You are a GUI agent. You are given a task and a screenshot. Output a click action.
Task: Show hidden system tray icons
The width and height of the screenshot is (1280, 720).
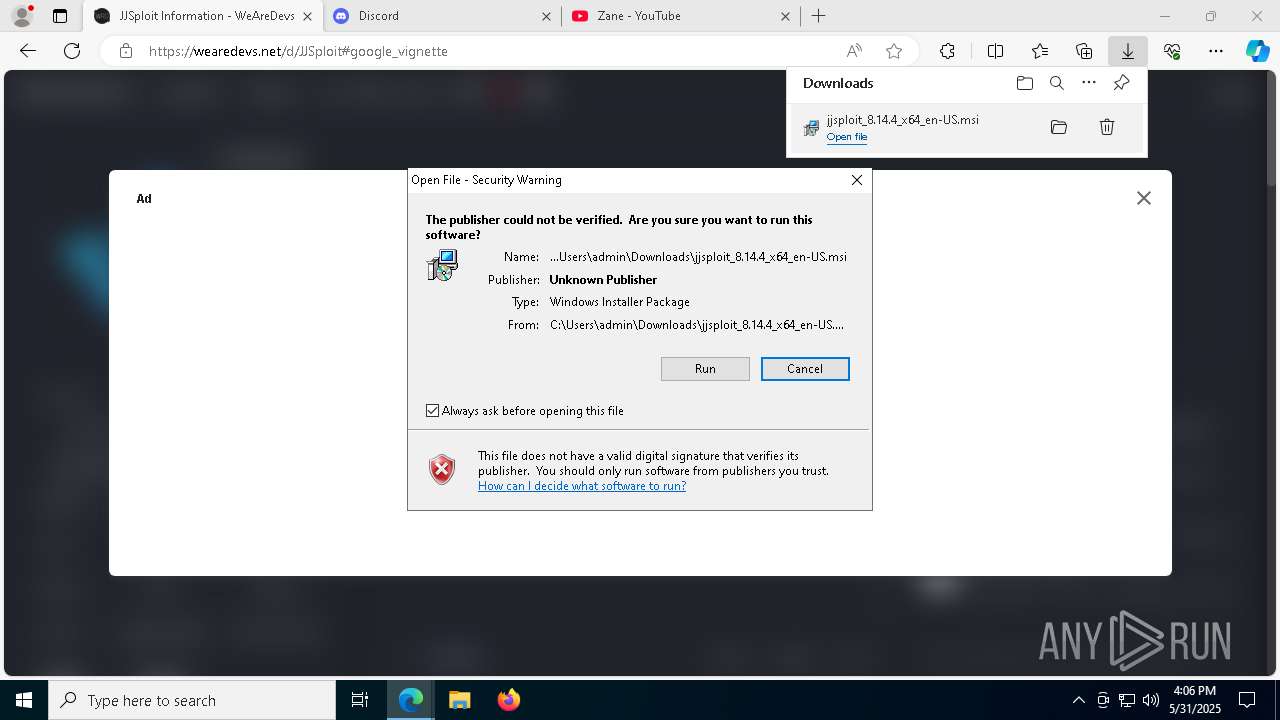pos(1078,700)
